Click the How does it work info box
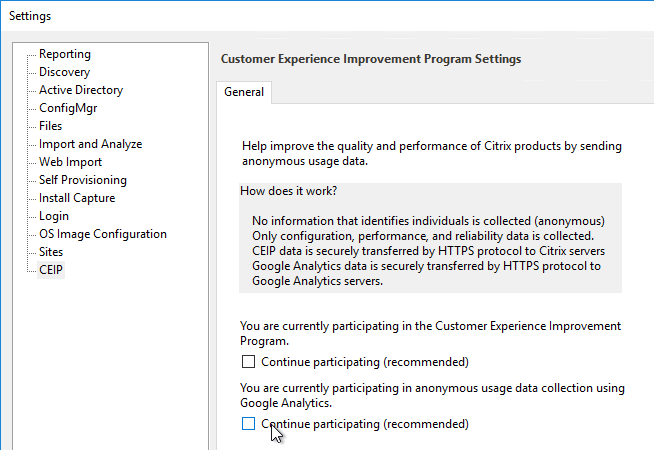654x450 pixels. coord(430,238)
